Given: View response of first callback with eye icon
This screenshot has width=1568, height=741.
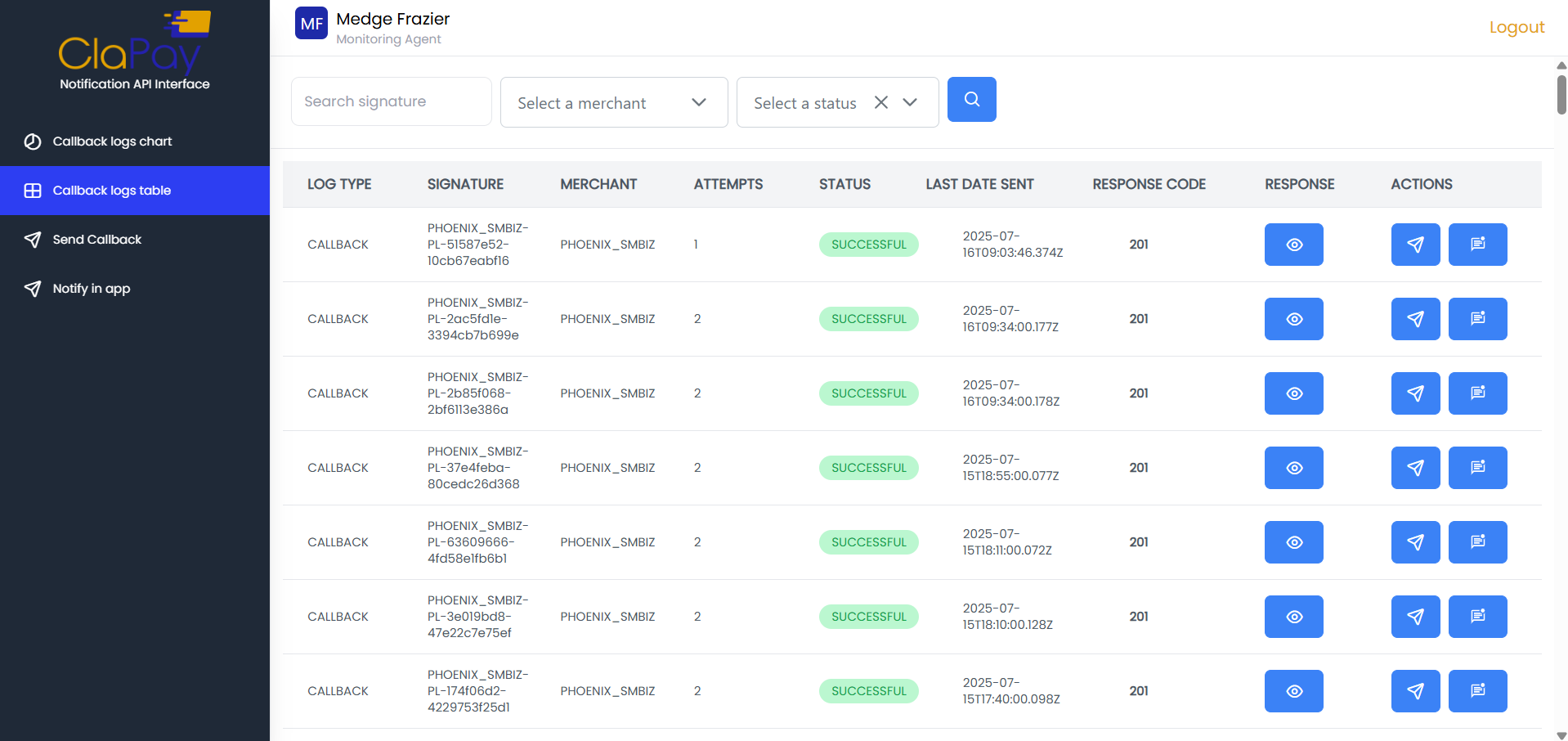Looking at the screenshot, I should 1293,244.
